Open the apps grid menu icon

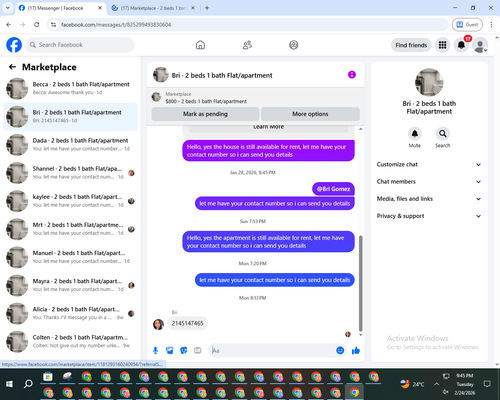pos(442,45)
